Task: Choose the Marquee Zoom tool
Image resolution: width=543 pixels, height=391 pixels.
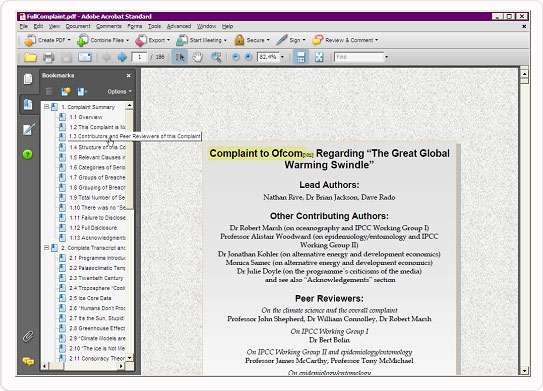Action: coord(216,57)
